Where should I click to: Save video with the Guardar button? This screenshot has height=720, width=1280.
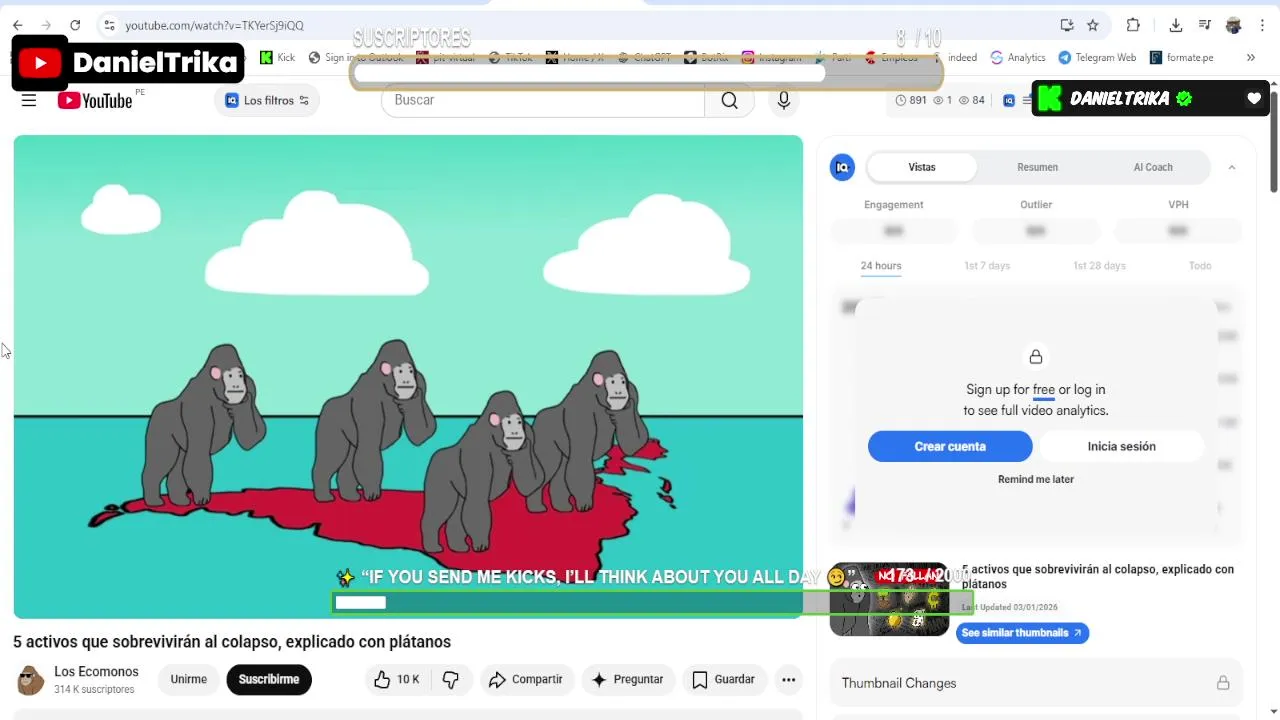point(723,679)
